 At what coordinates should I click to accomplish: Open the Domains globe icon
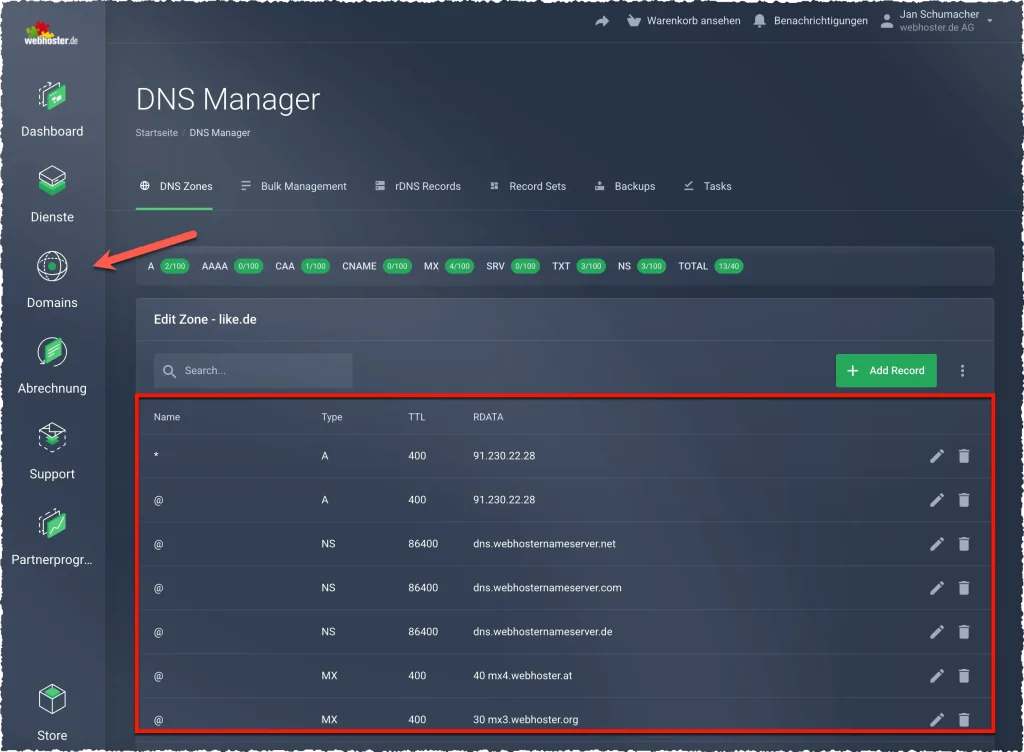(52, 266)
